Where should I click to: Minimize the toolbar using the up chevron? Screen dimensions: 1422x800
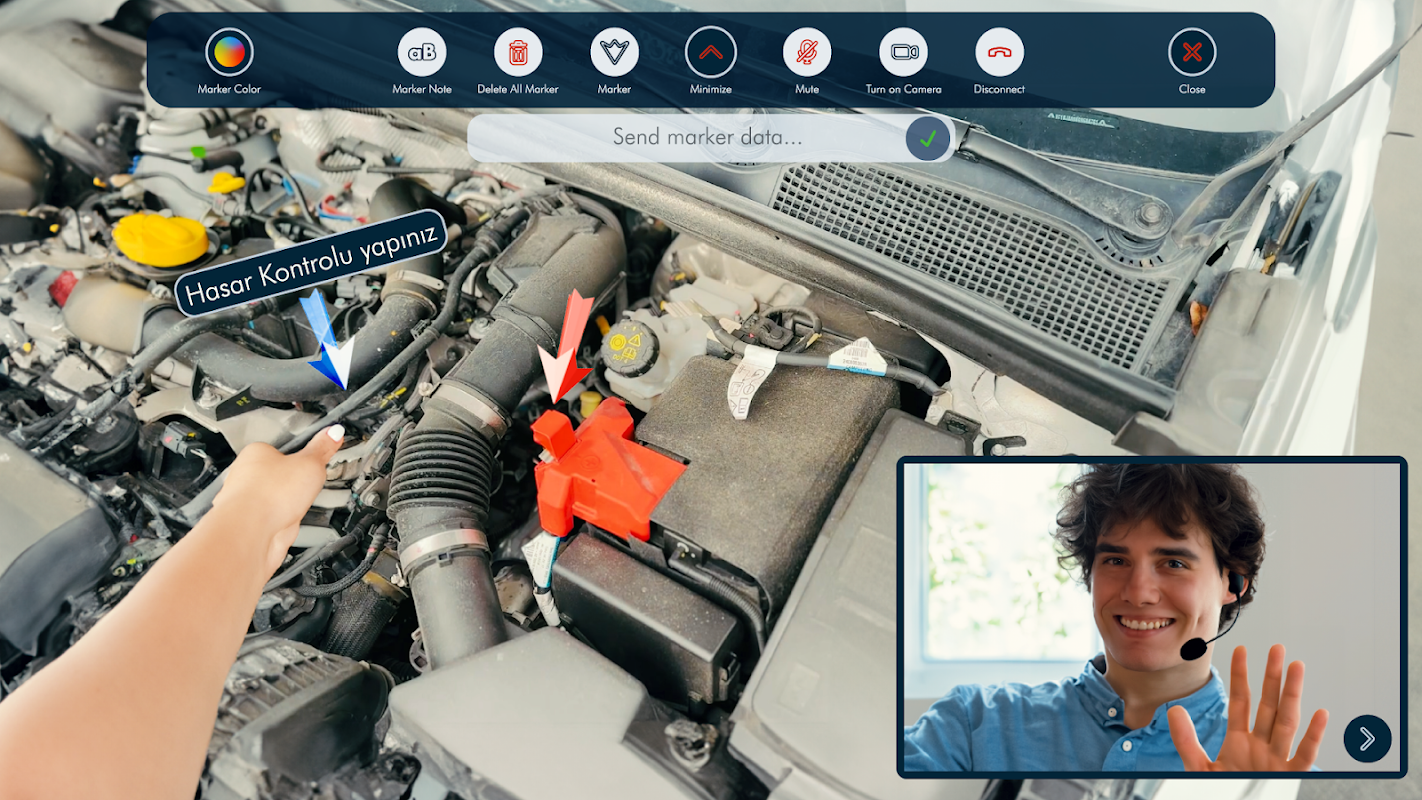coord(711,52)
